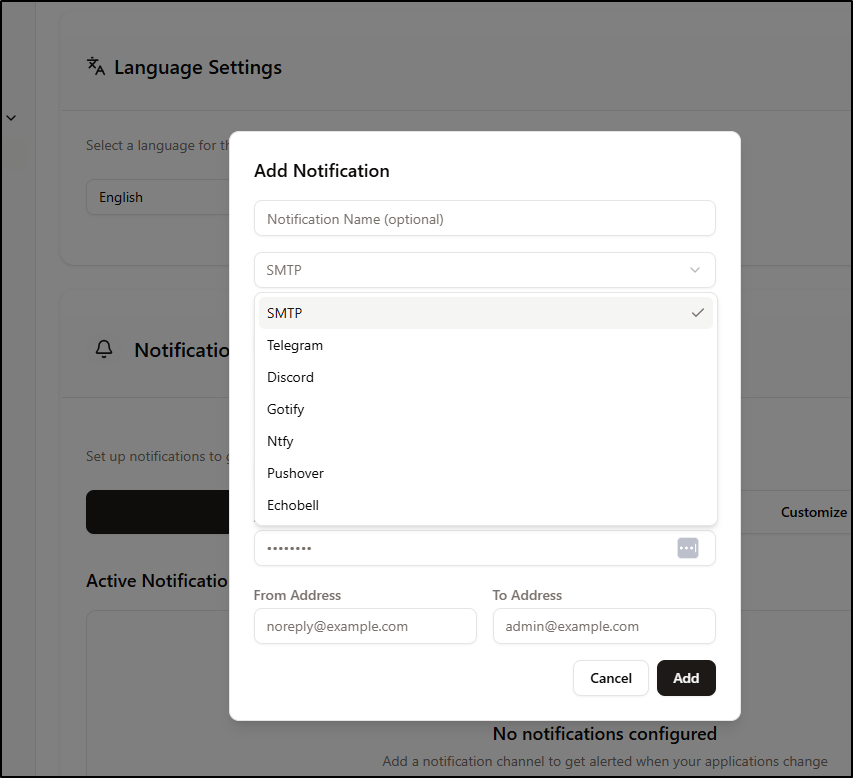
Task: Click the Notification Name input field
Action: pyautogui.click(x=485, y=218)
